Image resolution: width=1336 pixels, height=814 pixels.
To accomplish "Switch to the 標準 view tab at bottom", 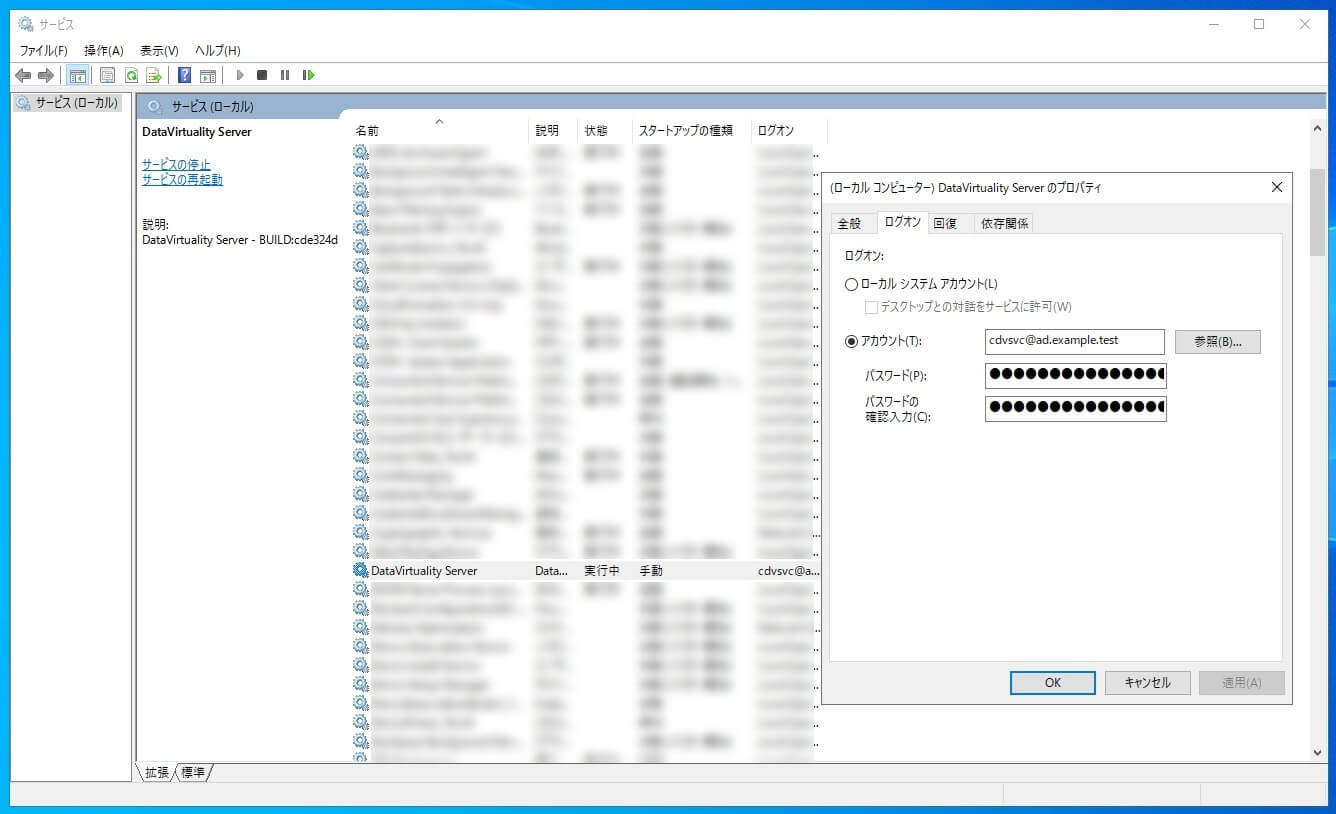I will click(x=193, y=772).
